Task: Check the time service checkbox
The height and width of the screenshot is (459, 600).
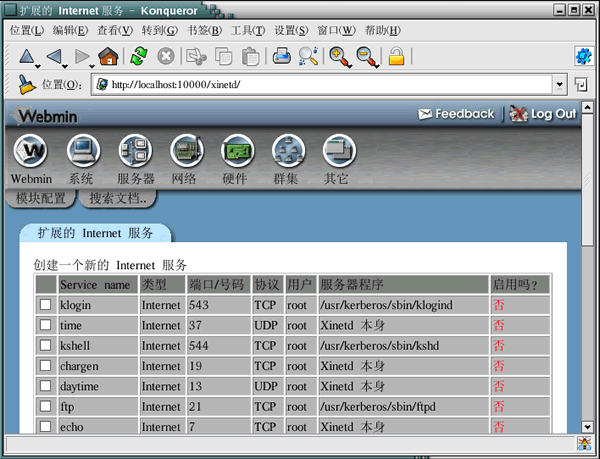Action: tap(46, 325)
